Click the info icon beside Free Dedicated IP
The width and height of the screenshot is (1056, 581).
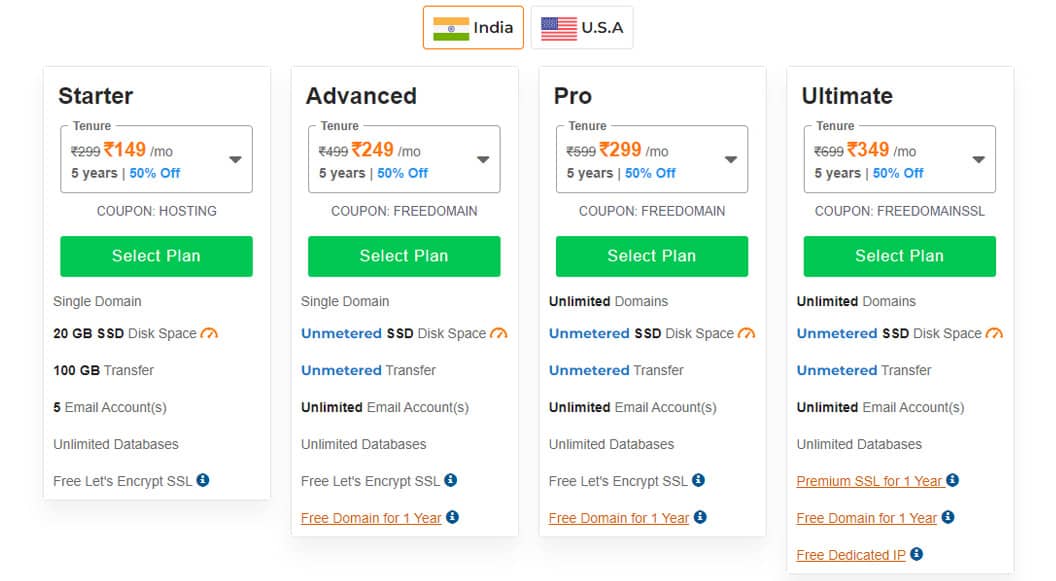916,555
